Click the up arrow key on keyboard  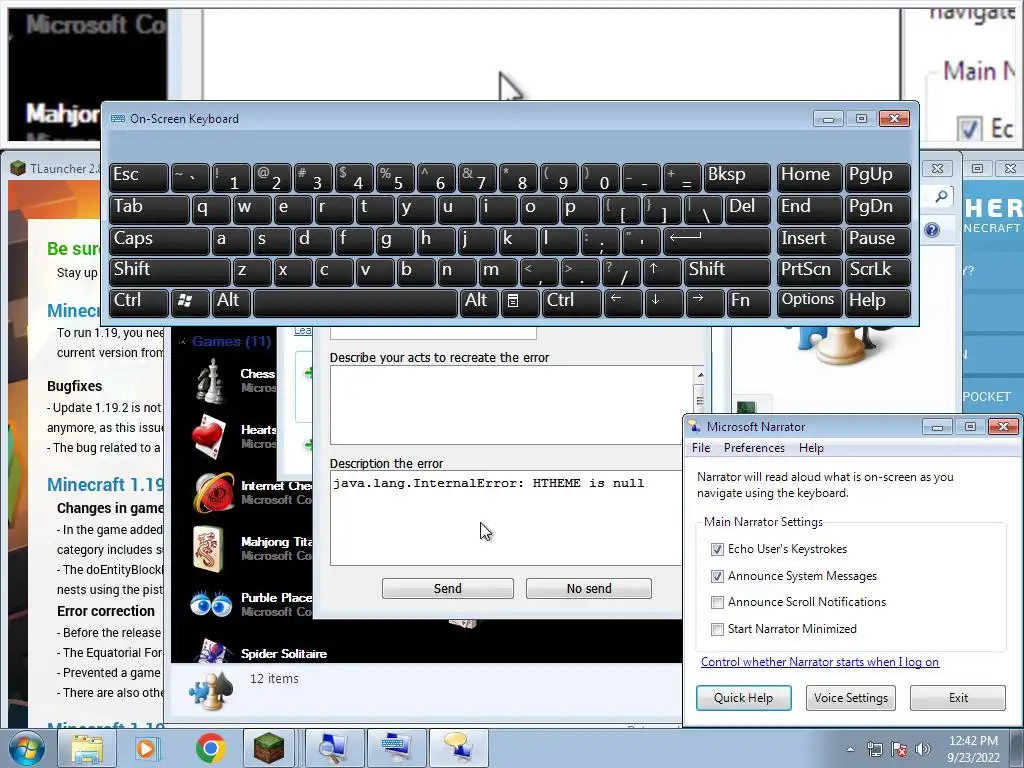[661, 271]
